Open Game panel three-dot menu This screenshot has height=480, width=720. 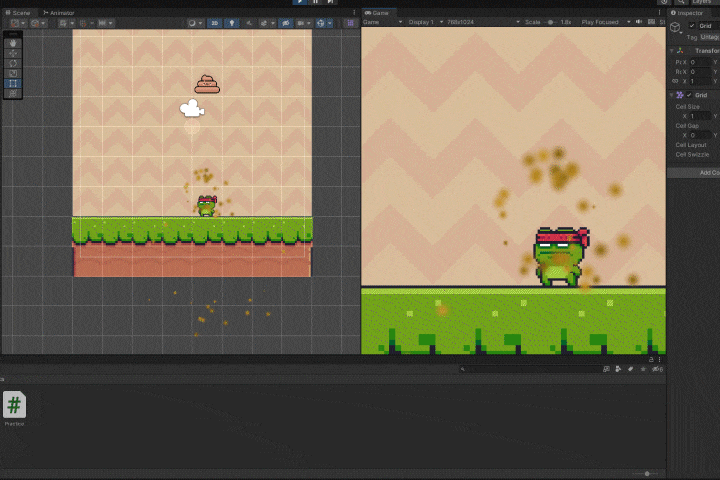coord(659,13)
